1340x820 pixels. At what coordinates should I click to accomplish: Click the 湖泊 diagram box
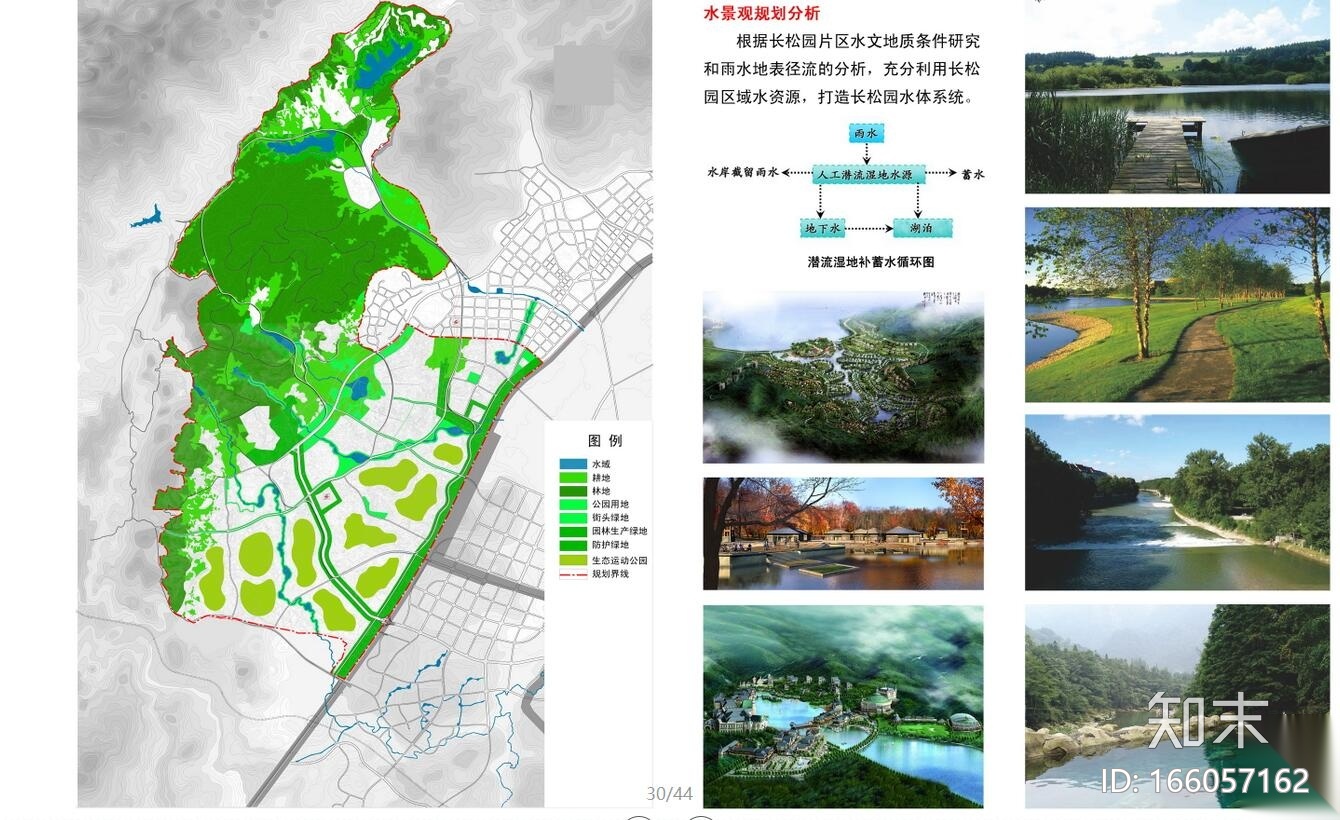coord(922,228)
